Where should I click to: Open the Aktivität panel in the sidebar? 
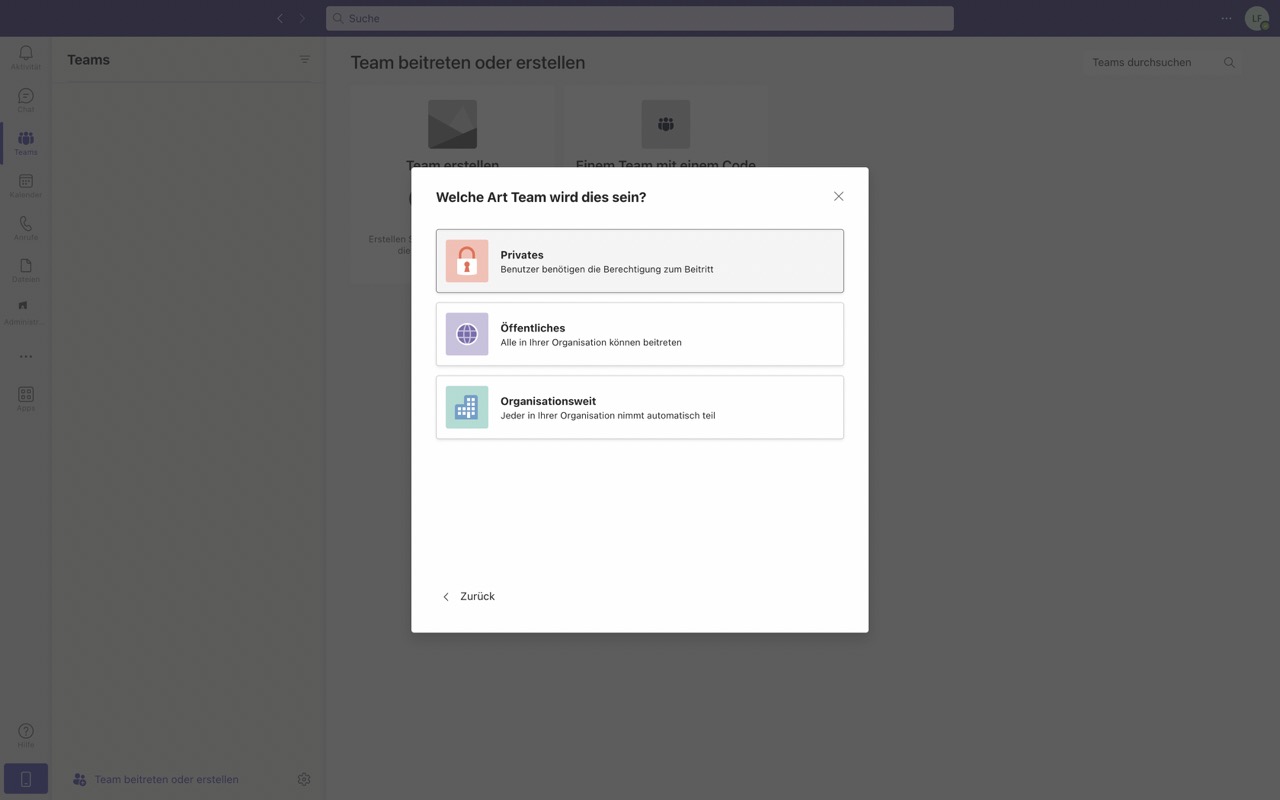pyautogui.click(x=25, y=55)
